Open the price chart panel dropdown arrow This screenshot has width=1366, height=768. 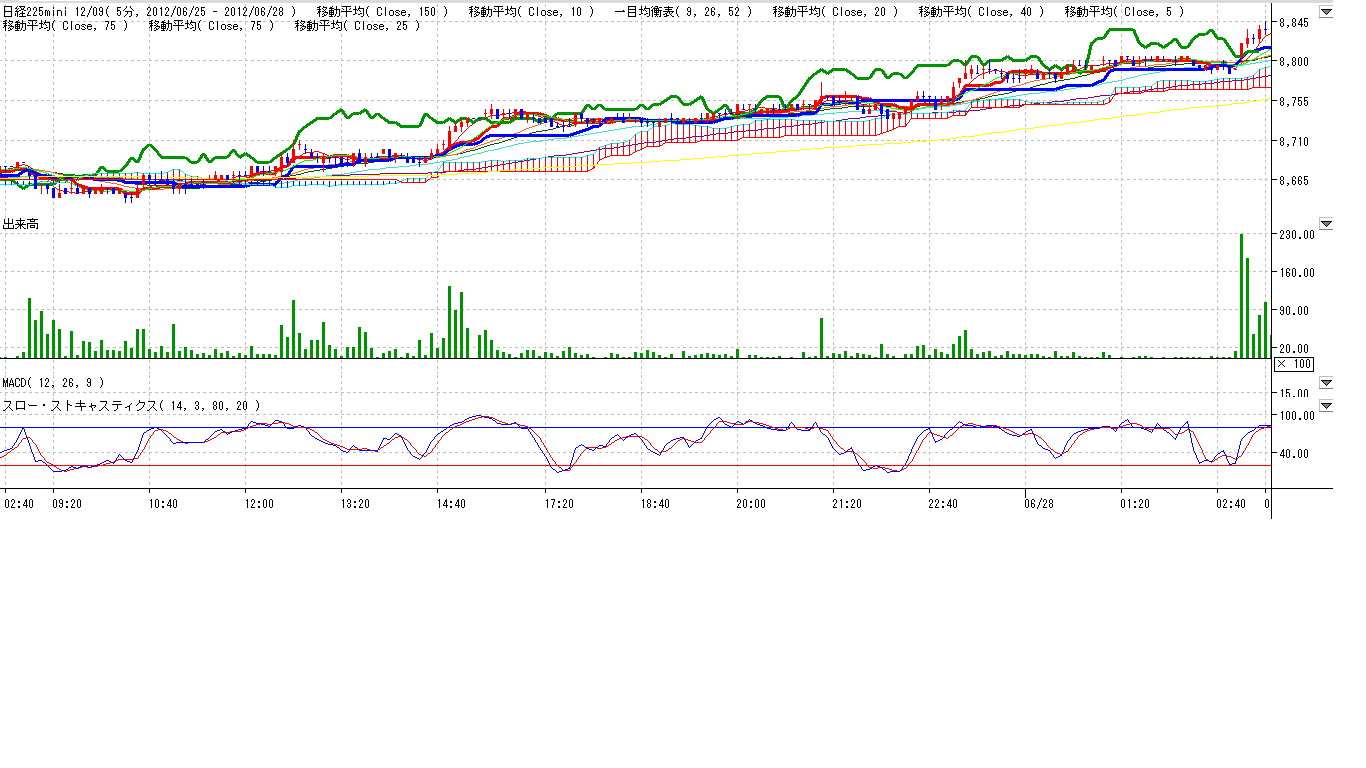pyautogui.click(x=1326, y=10)
